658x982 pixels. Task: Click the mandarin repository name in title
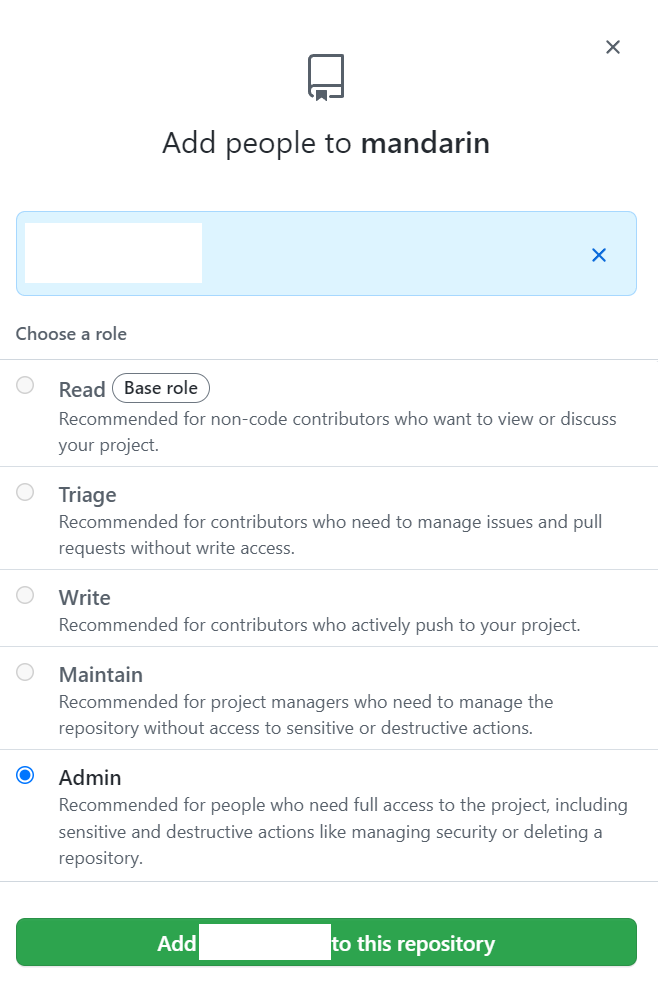425,143
